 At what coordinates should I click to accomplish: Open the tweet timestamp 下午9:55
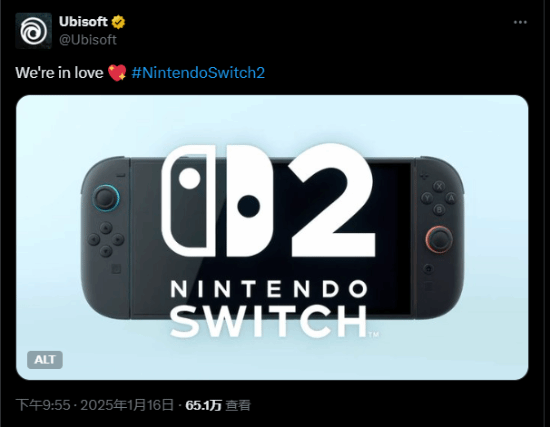coord(43,405)
